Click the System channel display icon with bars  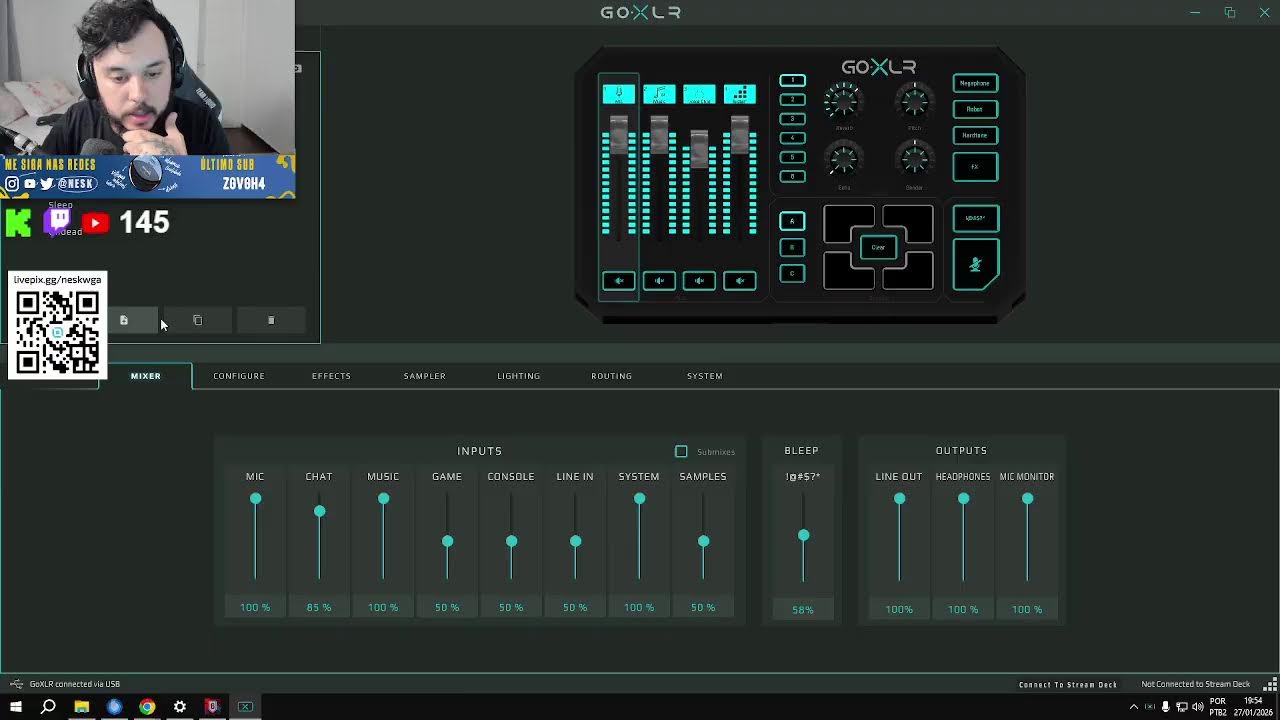pos(740,94)
